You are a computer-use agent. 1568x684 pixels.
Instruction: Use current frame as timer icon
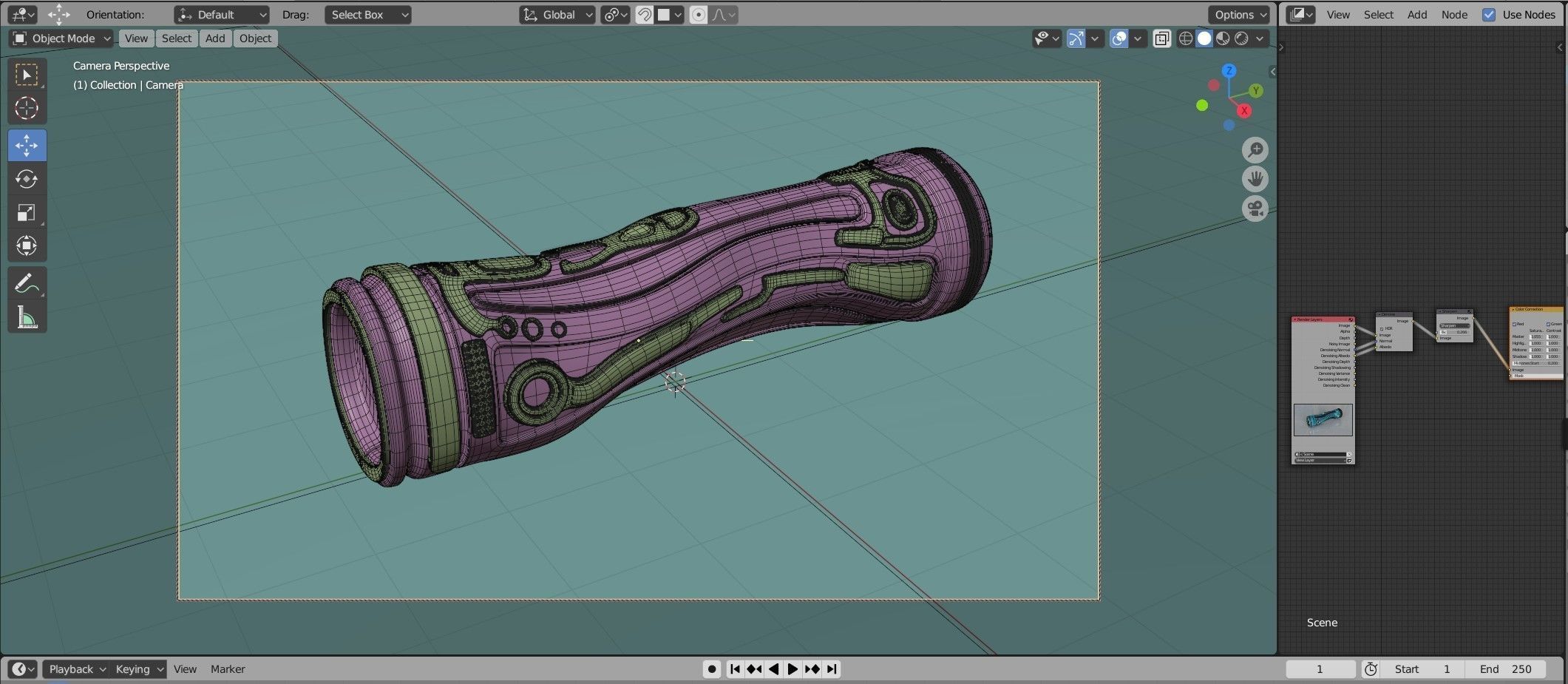[x=1371, y=668]
